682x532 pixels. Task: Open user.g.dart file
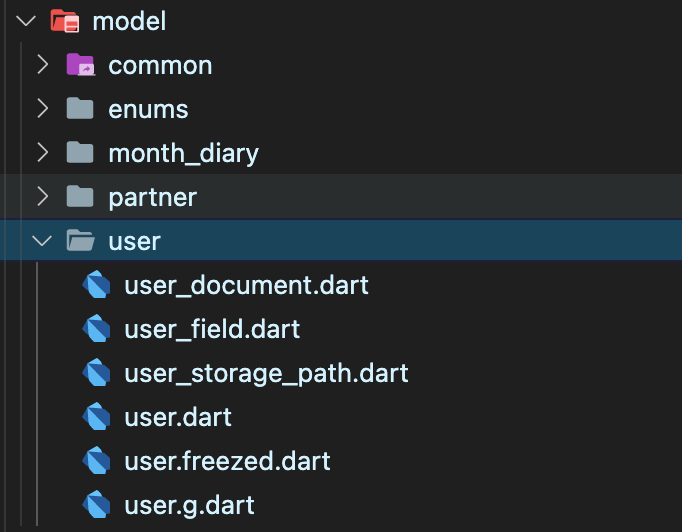click(190, 506)
